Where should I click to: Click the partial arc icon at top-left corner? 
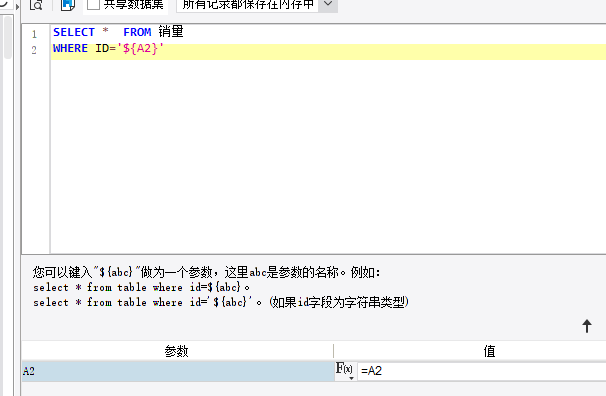(3, 3)
